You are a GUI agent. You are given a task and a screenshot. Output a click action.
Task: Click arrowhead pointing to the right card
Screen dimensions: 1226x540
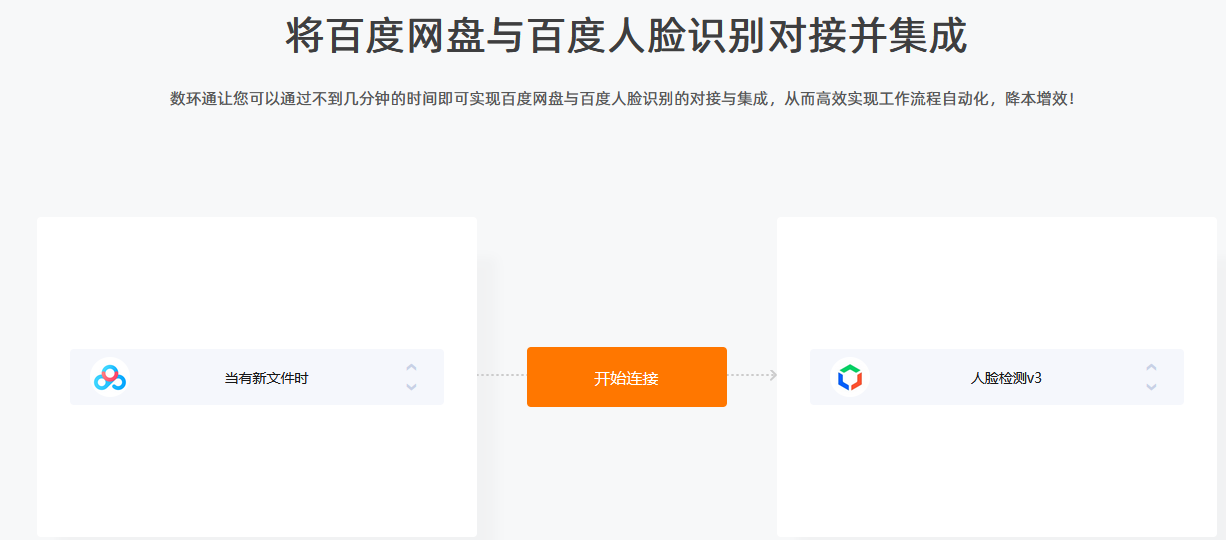click(x=772, y=375)
